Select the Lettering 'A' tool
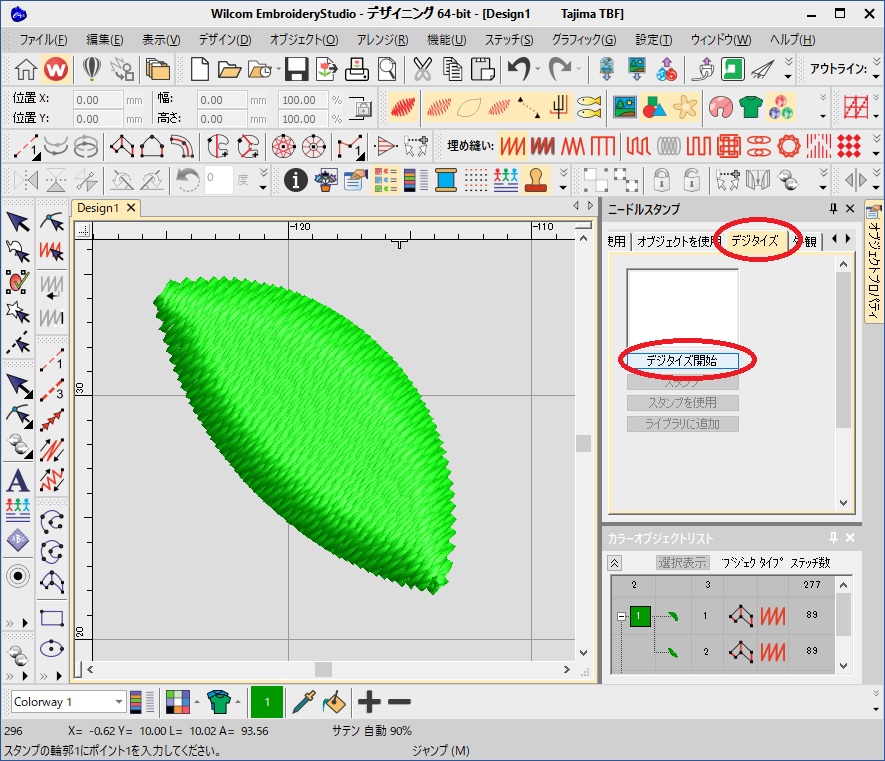Viewport: 885px width, 761px height. (x=17, y=480)
